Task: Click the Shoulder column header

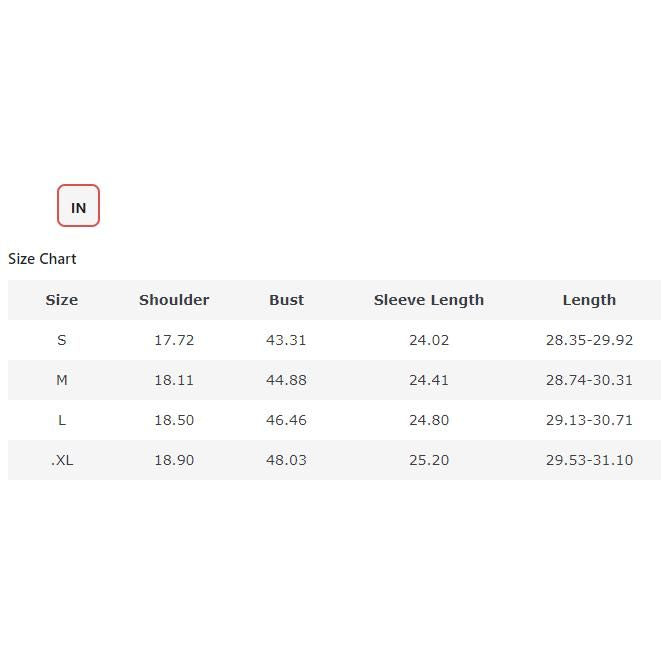Action: coord(174,300)
